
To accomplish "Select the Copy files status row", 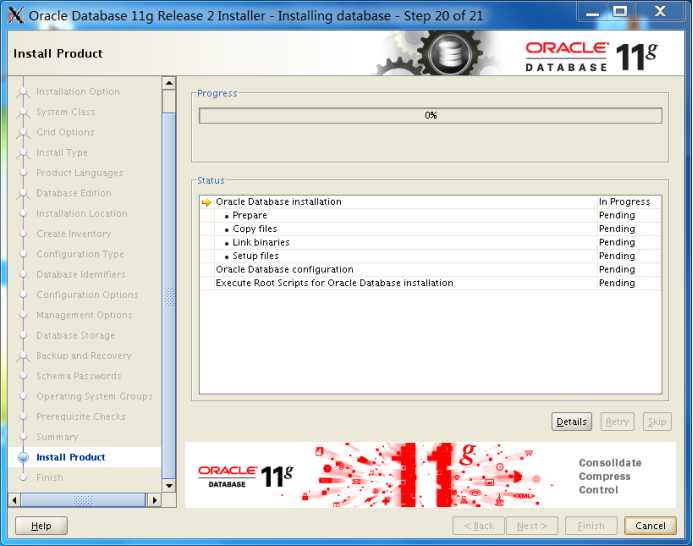I will pos(430,229).
